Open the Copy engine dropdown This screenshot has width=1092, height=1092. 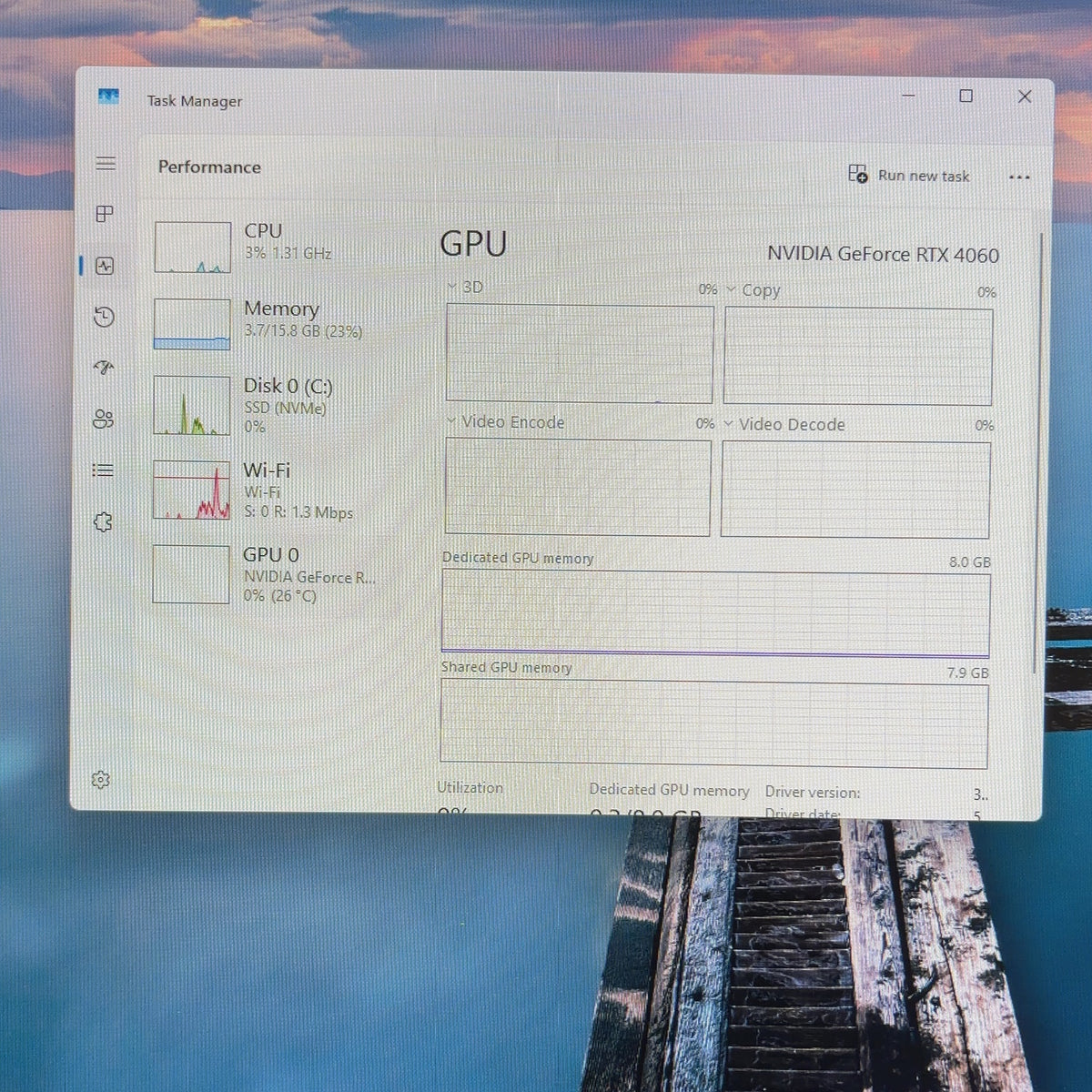click(753, 290)
